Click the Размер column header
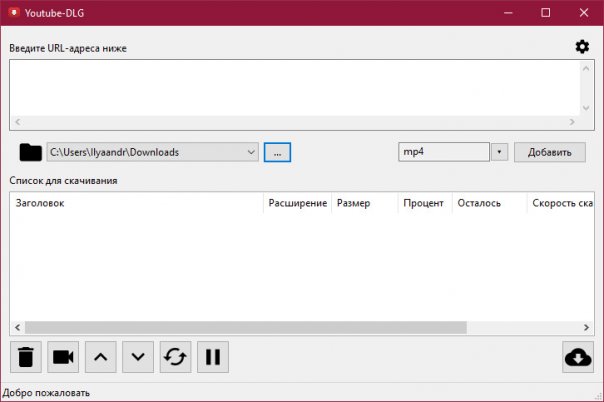 (364, 203)
